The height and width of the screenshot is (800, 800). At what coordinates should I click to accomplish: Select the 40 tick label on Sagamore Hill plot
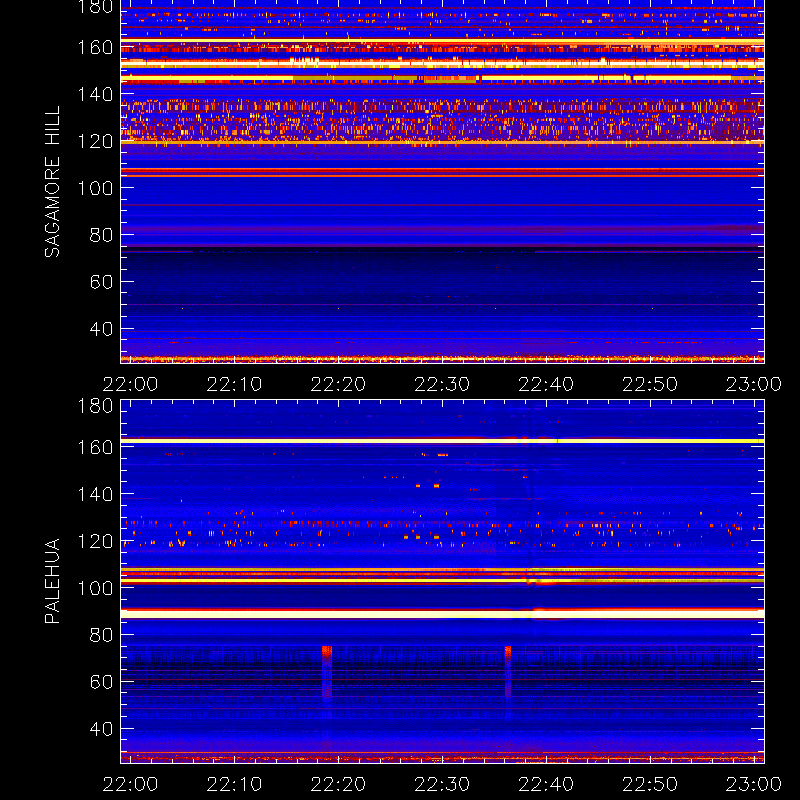[101, 329]
